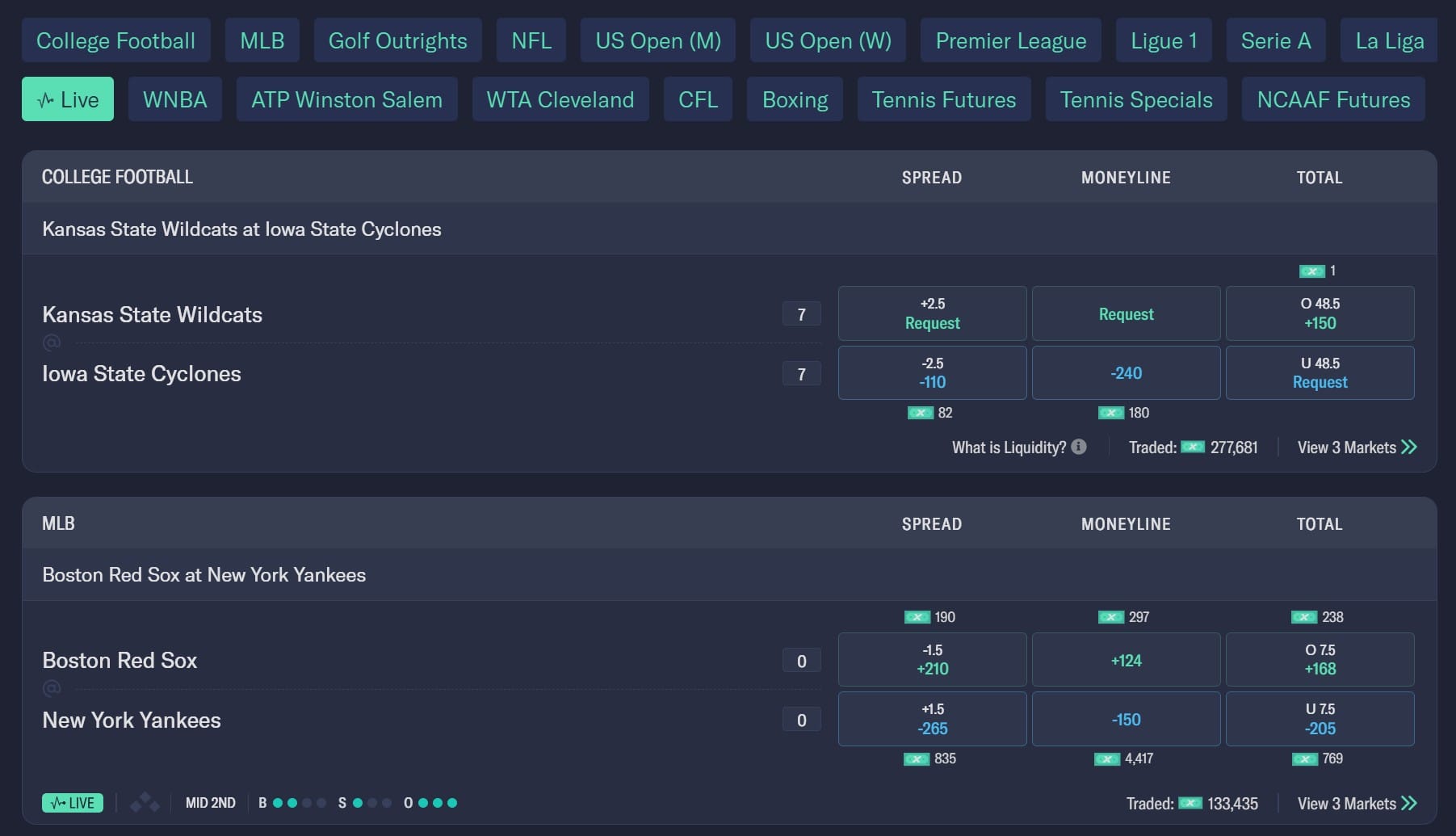Select the WTA Cleveland tab
1456x836 pixels.
pyautogui.click(x=560, y=99)
